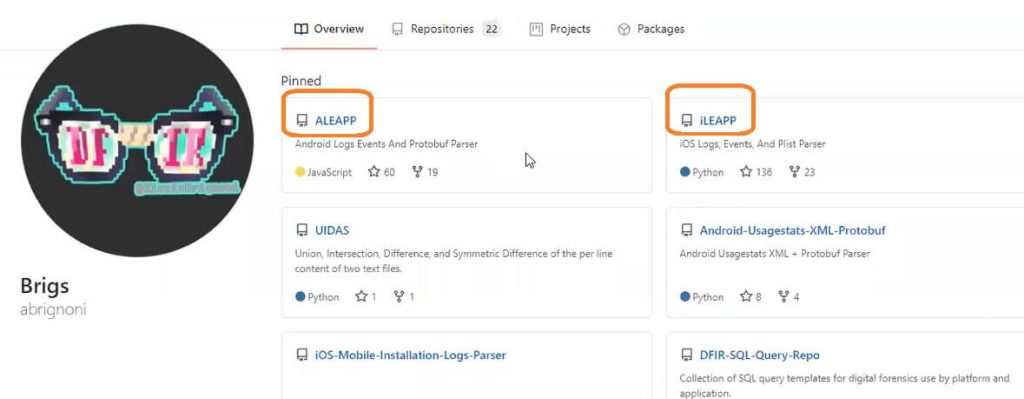Click the fork icon on Android-Usagestats-XML-Protobuf card
The image size is (1024, 399).
click(x=784, y=296)
